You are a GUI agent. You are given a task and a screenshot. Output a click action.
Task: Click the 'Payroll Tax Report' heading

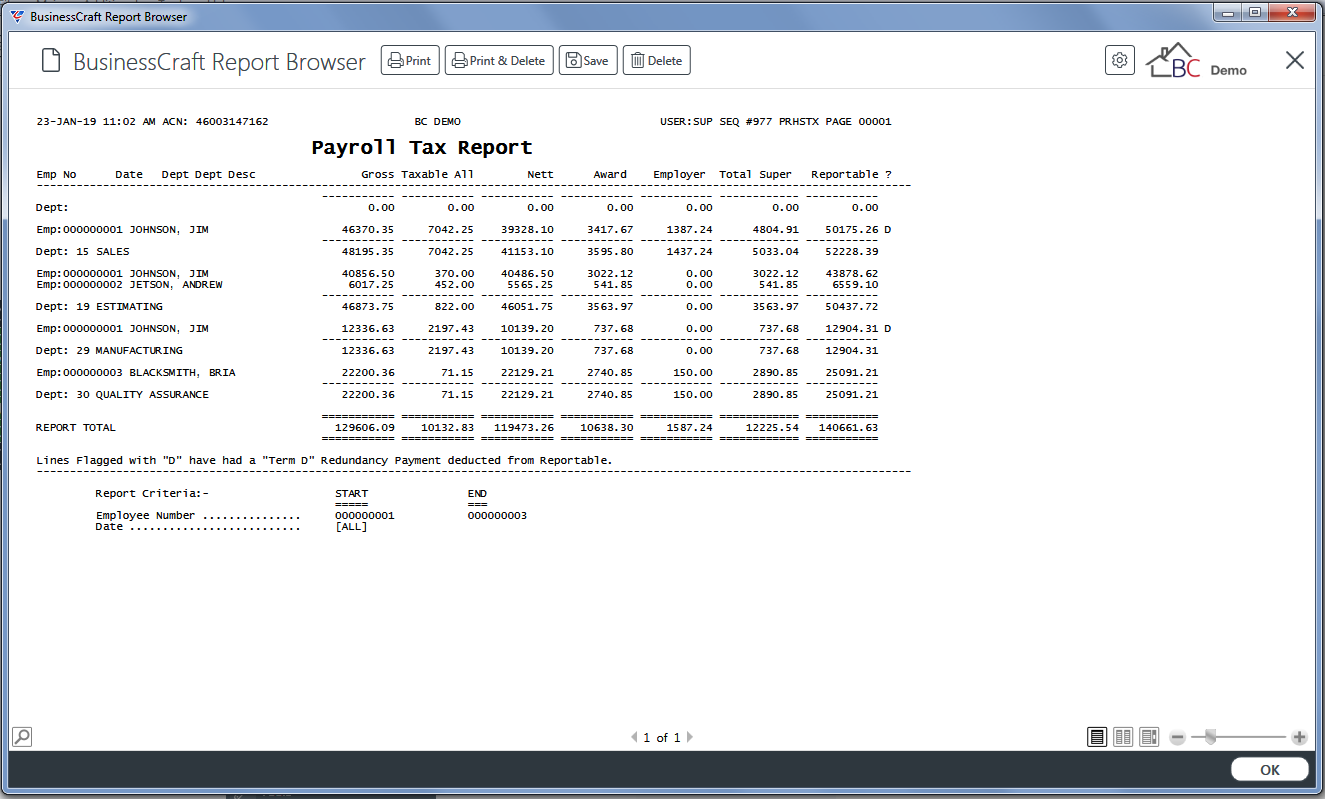422,147
